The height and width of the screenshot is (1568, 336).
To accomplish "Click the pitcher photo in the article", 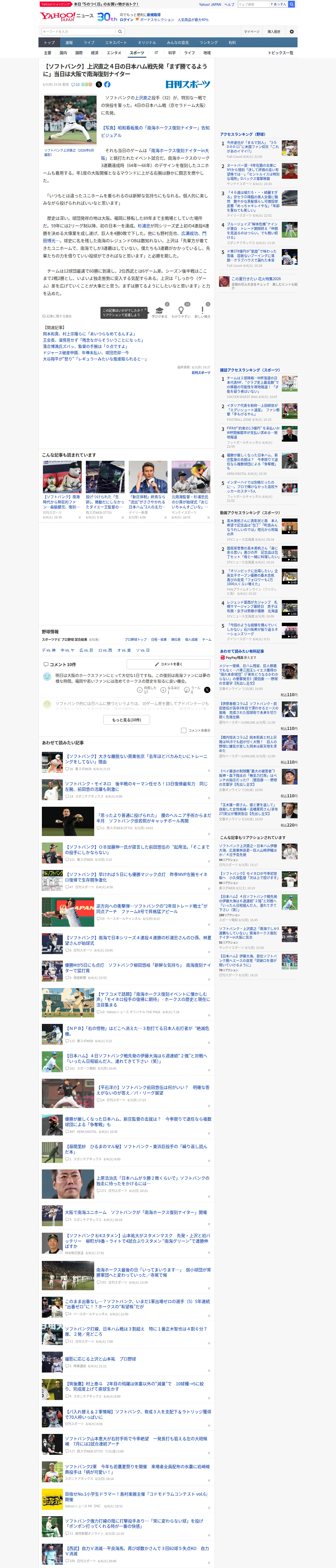I will pyautogui.click(x=70, y=120).
